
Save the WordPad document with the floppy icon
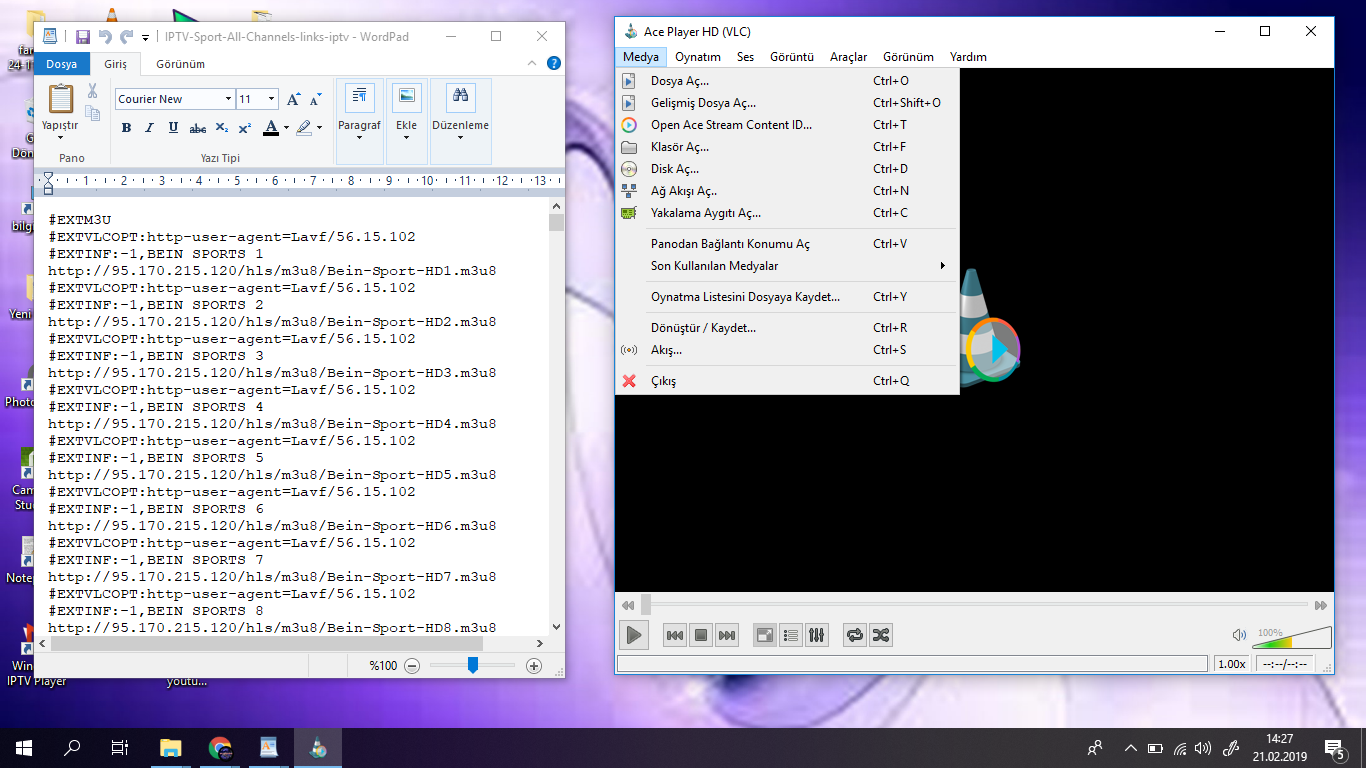pos(82,37)
